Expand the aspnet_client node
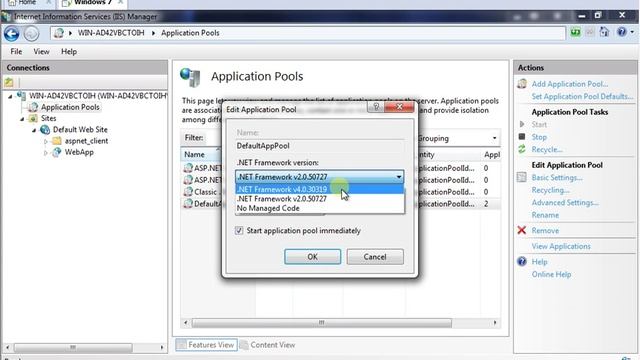 (46, 141)
